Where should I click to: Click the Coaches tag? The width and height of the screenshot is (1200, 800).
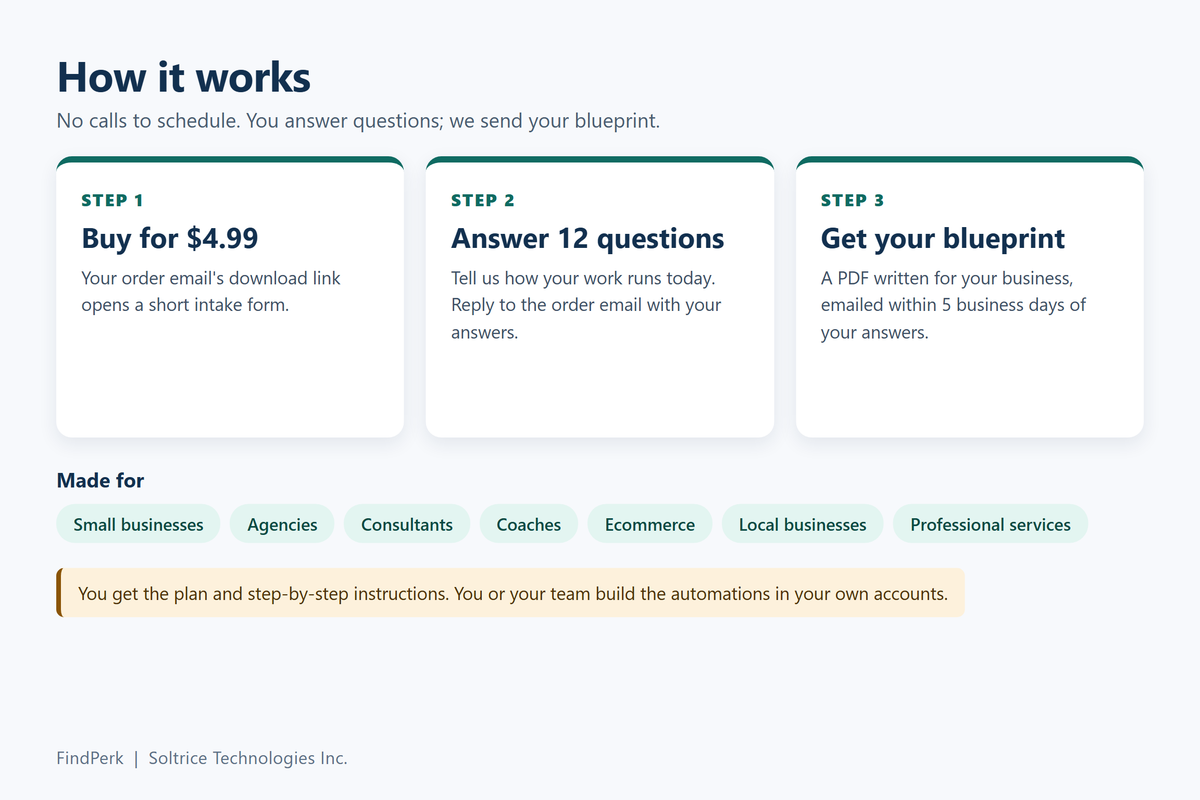(x=529, y=524)
